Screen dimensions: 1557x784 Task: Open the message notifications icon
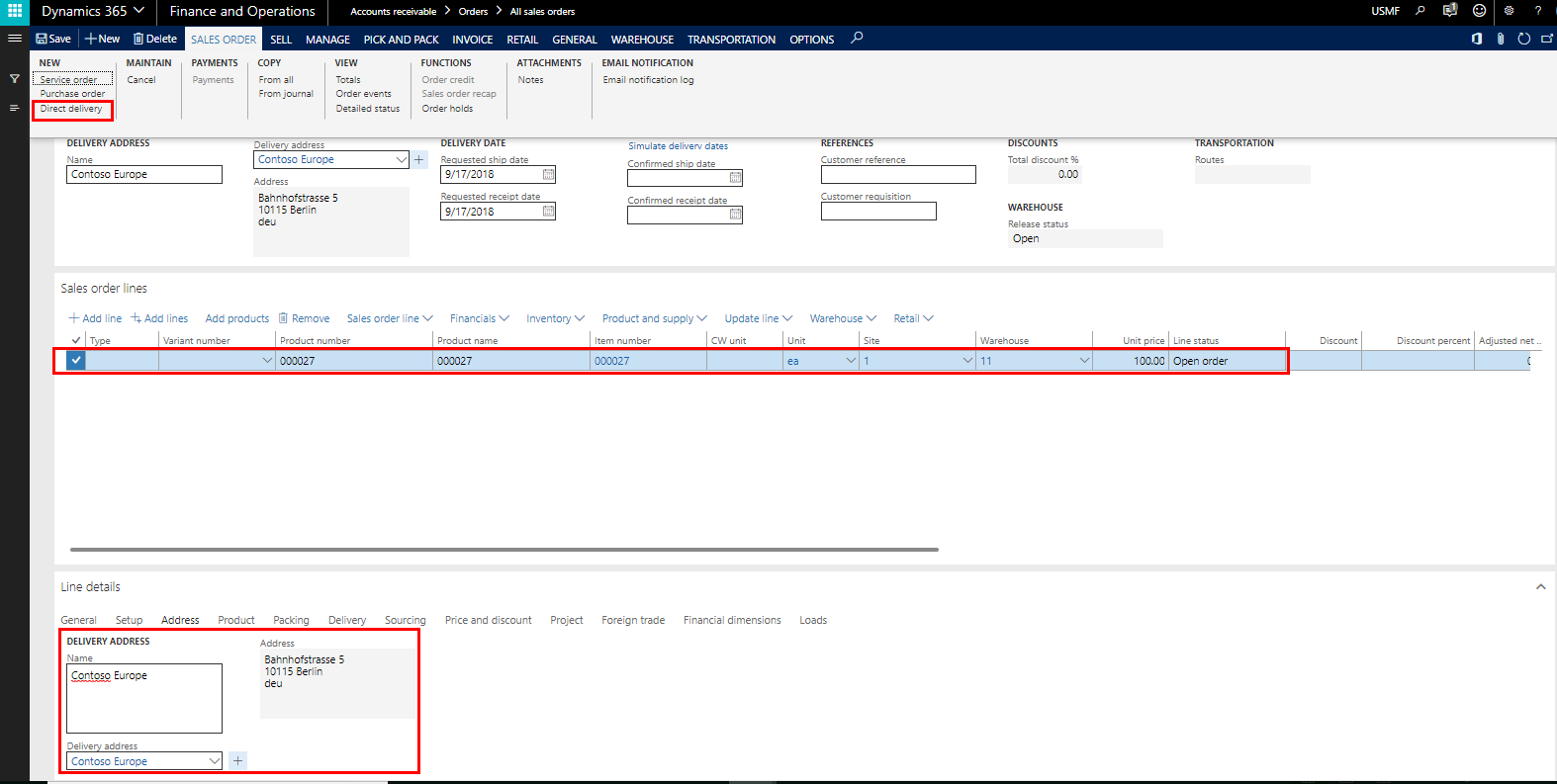(x=1450, y=11)
